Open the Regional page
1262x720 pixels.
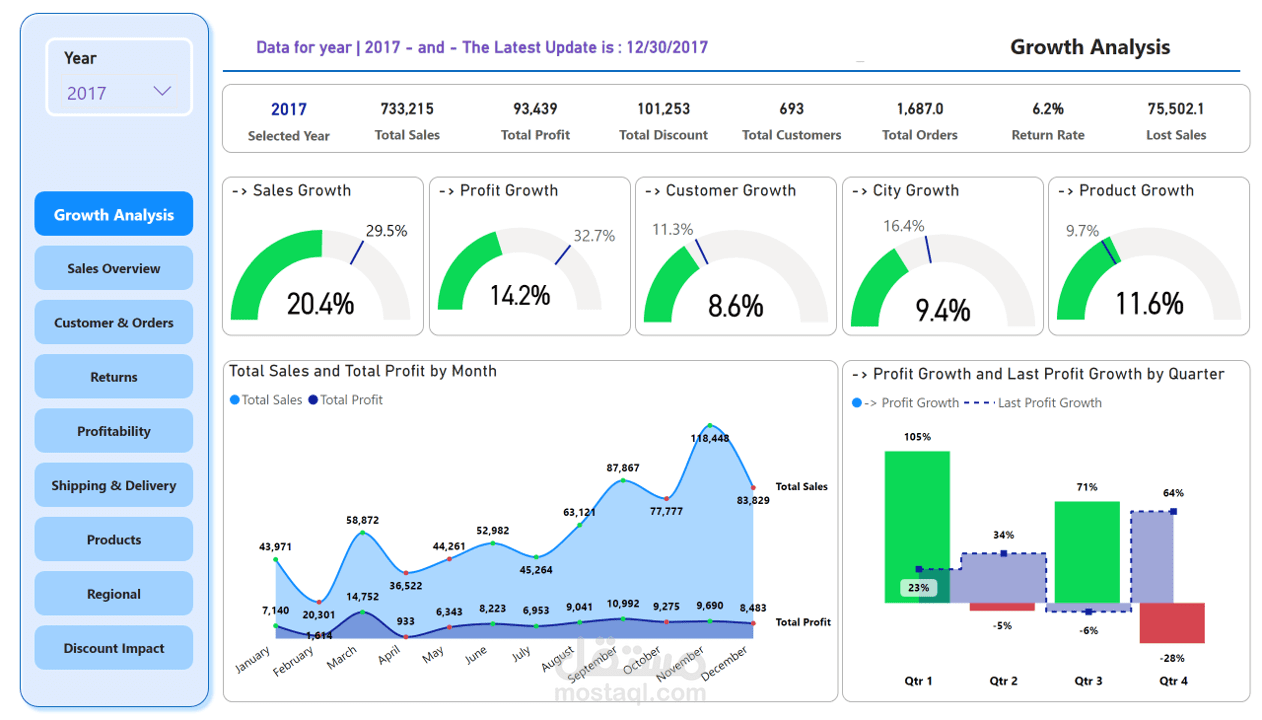[x=113, y=593]
